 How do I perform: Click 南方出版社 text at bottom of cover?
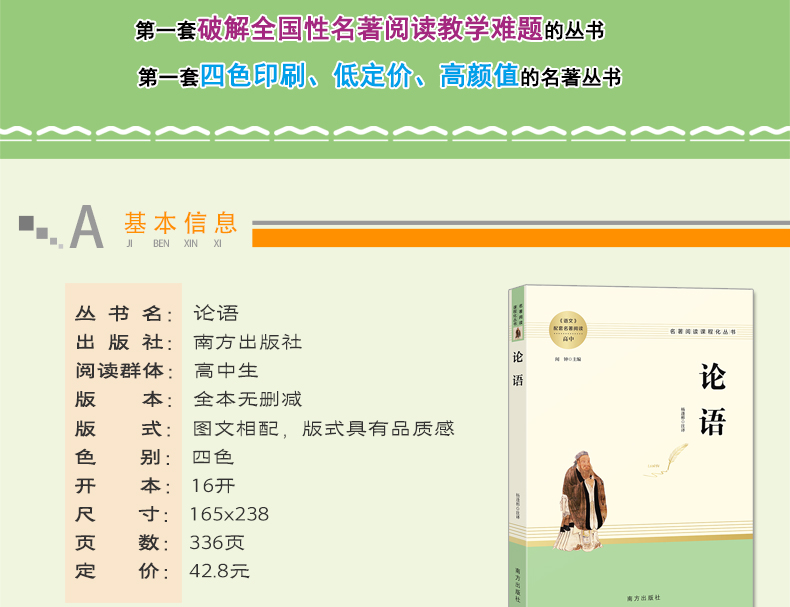point(643,598)
